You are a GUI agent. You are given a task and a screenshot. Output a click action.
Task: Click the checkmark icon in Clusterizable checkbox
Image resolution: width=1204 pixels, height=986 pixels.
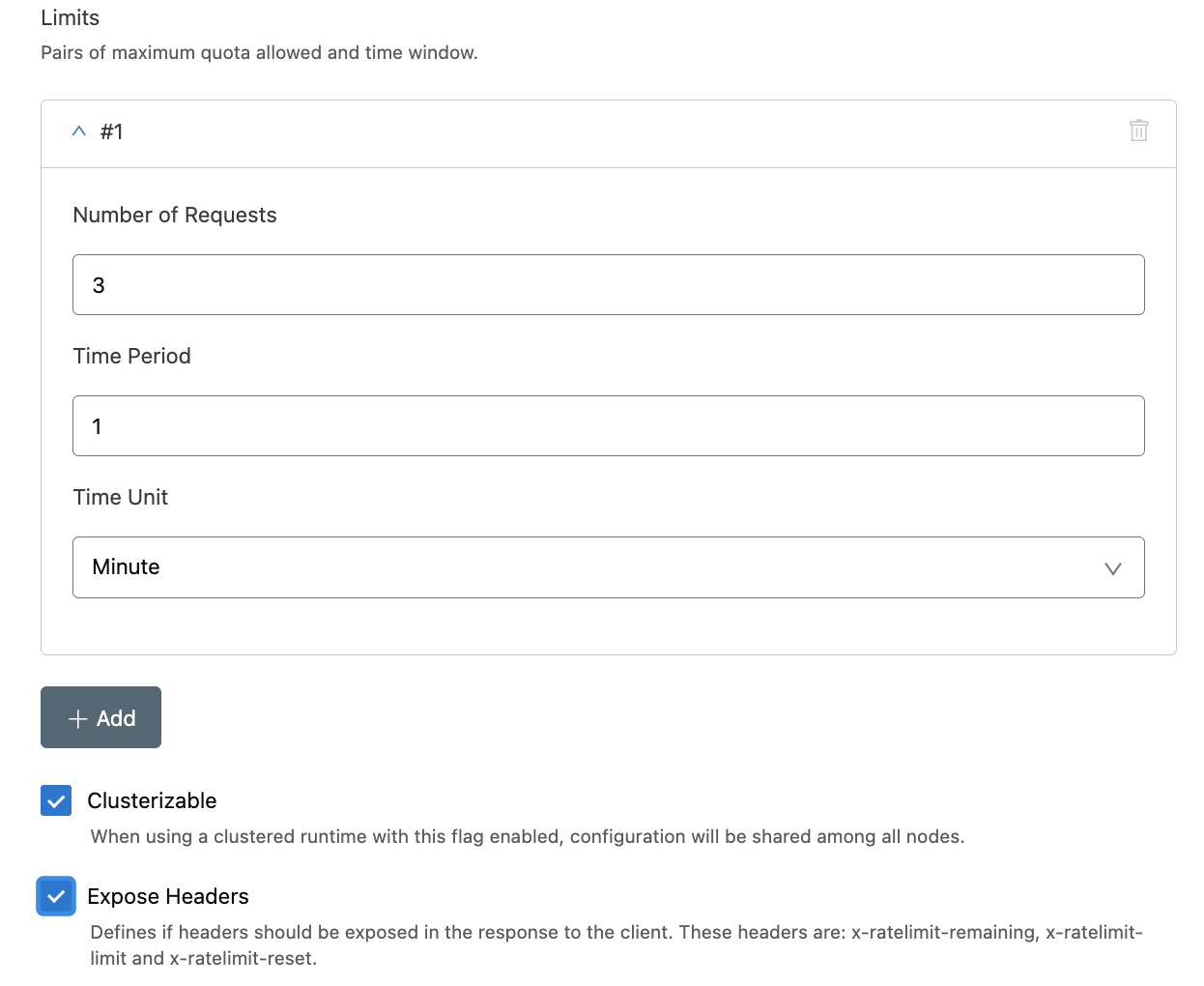(55, 800)
